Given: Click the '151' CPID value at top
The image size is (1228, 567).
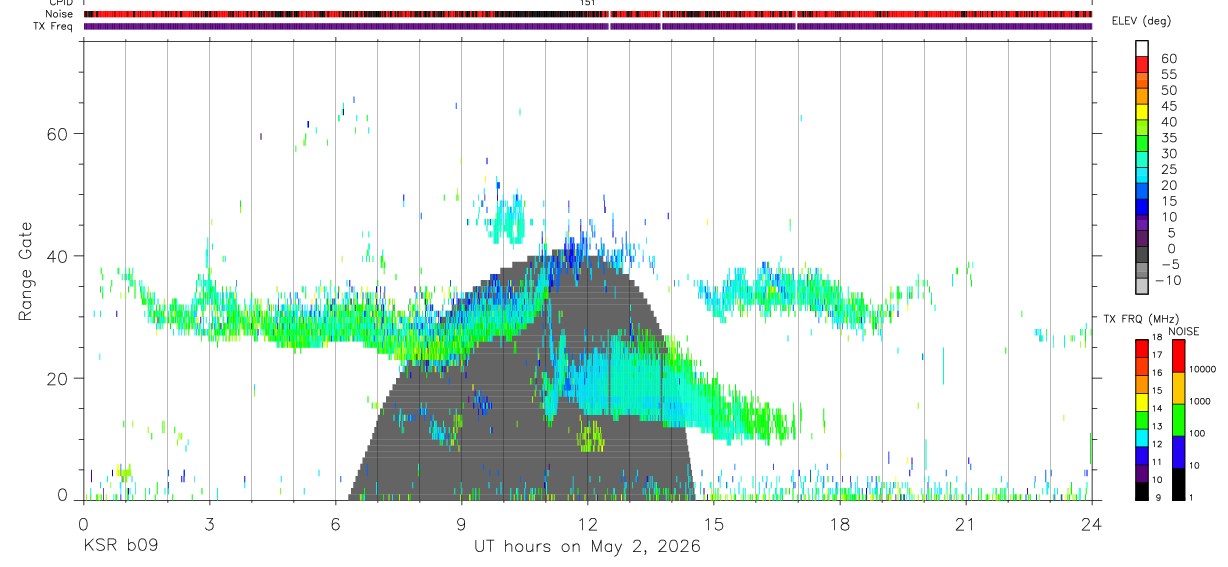Looking at the screenshot, I should click(587, 3).
